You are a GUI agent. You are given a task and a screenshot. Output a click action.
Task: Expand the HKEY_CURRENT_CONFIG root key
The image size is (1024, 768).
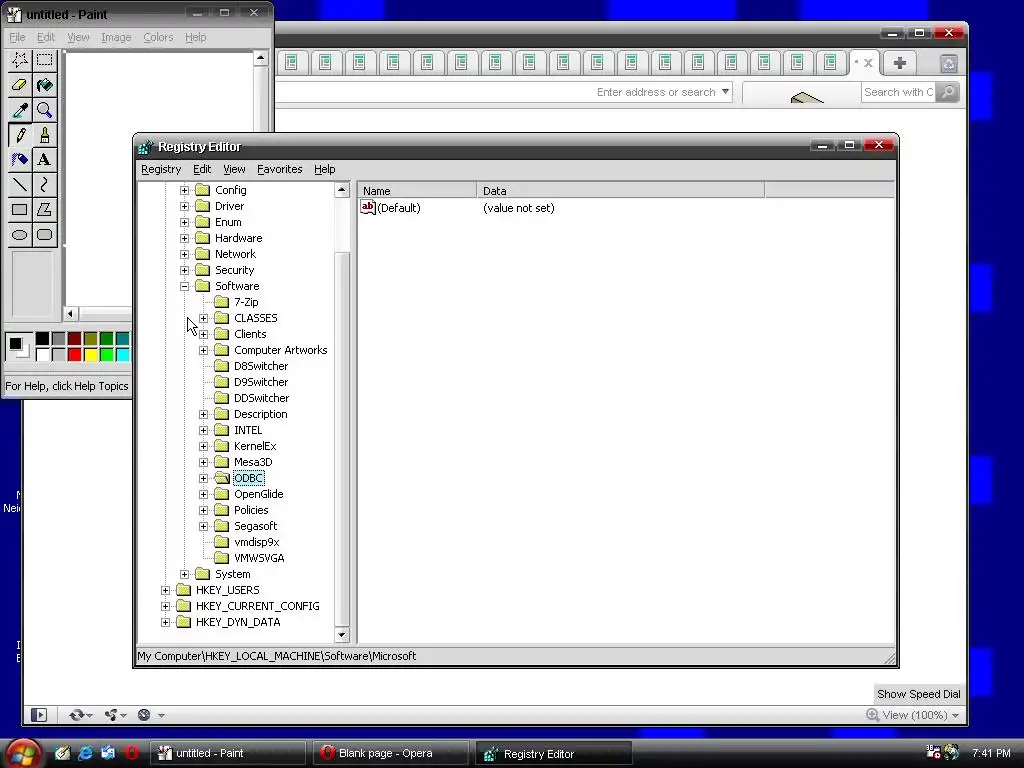click(165, 606)
